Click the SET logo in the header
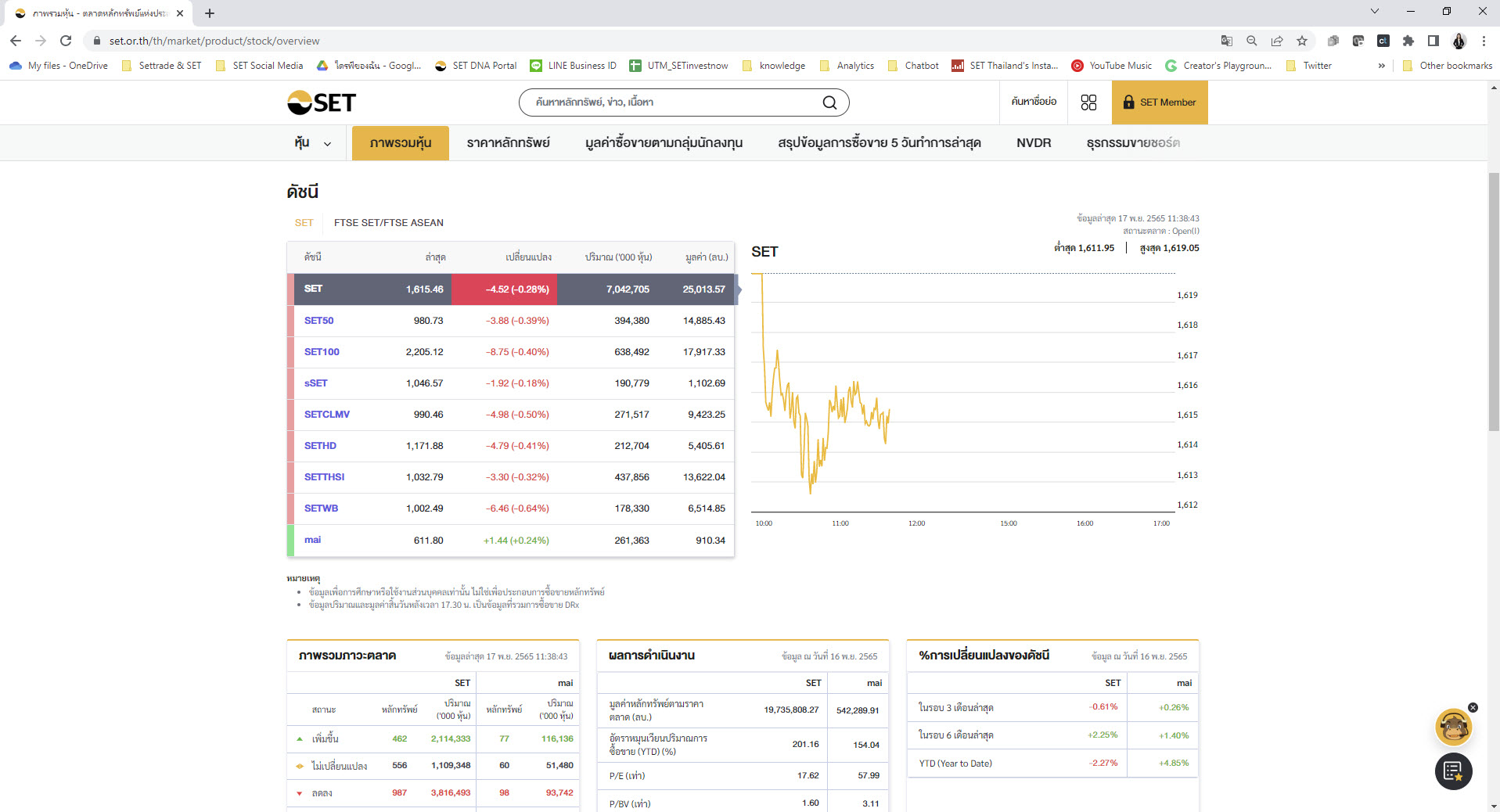1500x812 pixels. pyautogui.click(x=321, y=102)
